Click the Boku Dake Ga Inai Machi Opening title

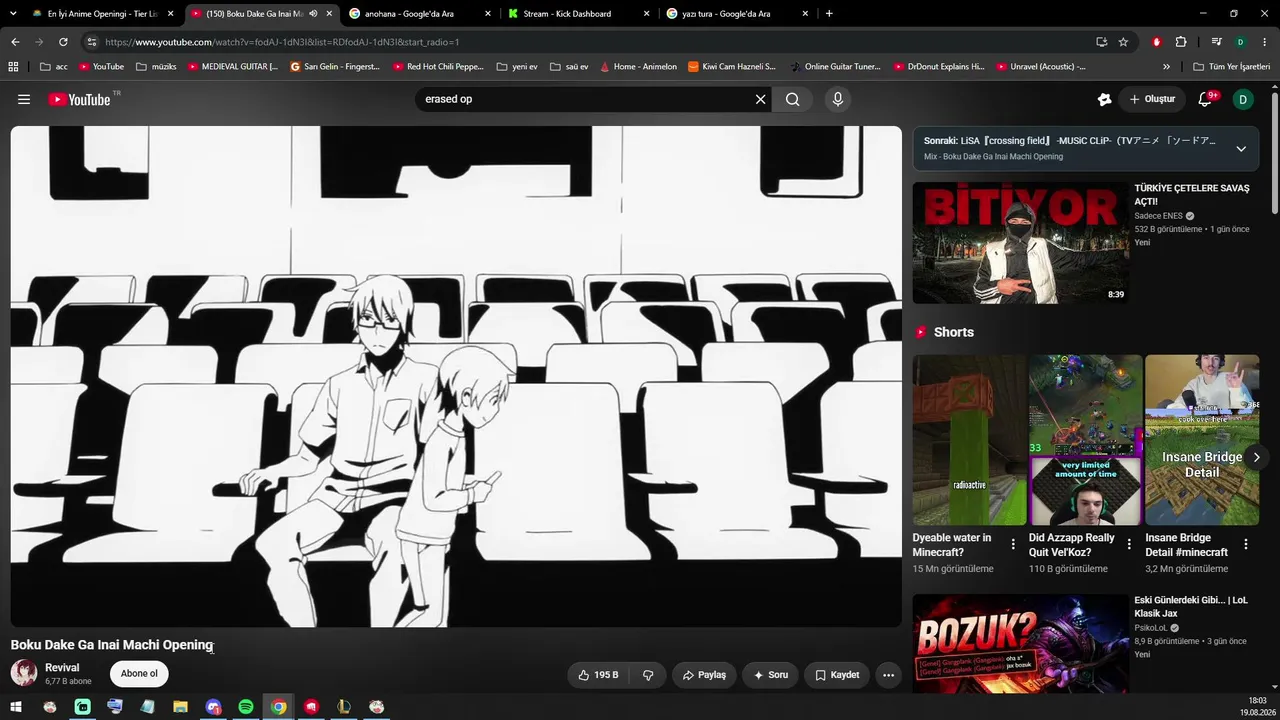[x=112, y=645]
